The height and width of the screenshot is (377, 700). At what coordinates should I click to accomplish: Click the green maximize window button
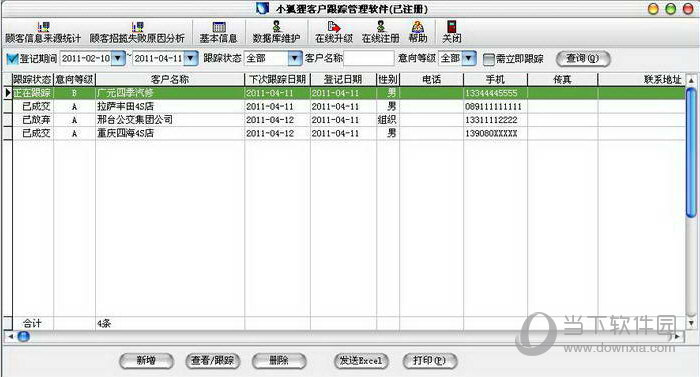pyautogui.click(x=671, y=9)
